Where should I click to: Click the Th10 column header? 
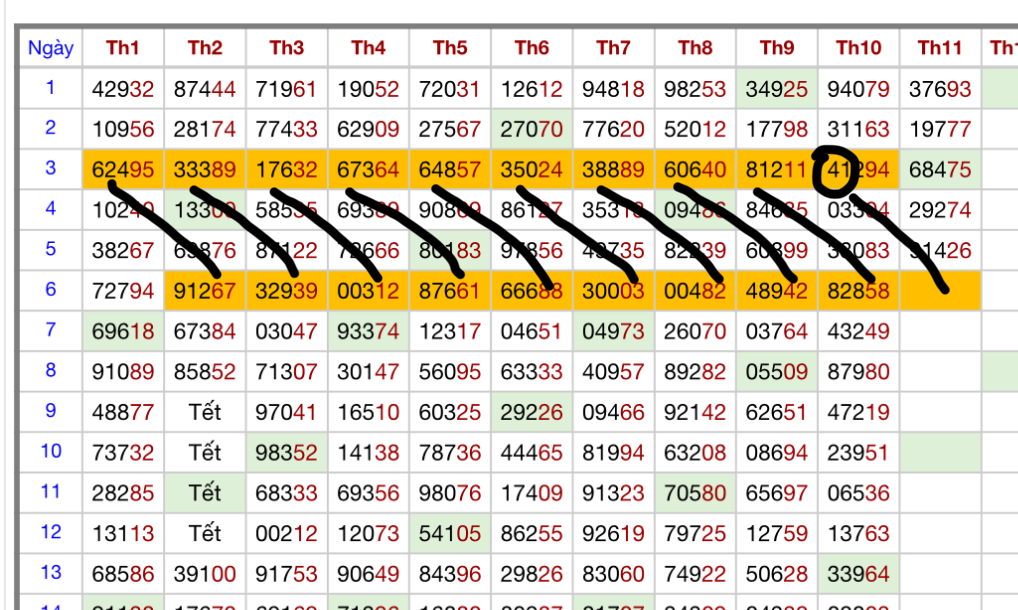[858, 48]
